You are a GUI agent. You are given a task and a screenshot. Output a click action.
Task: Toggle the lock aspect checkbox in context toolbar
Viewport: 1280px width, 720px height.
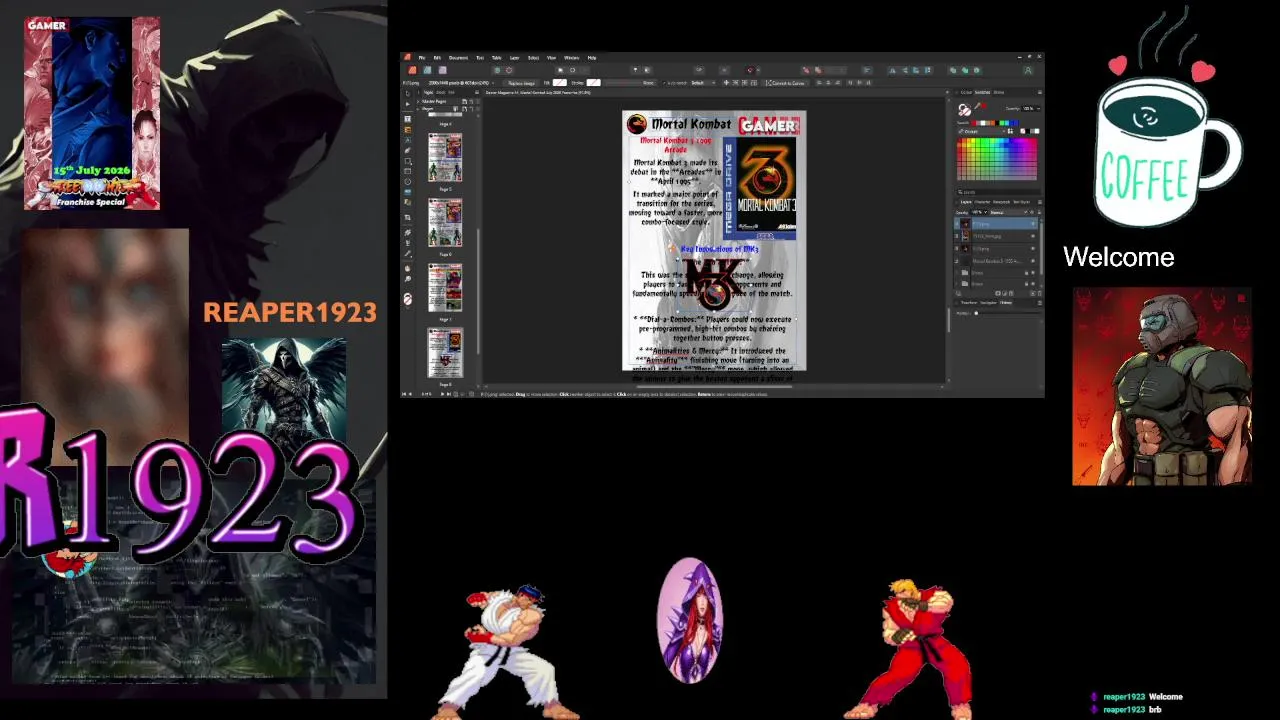pos(664,83)
